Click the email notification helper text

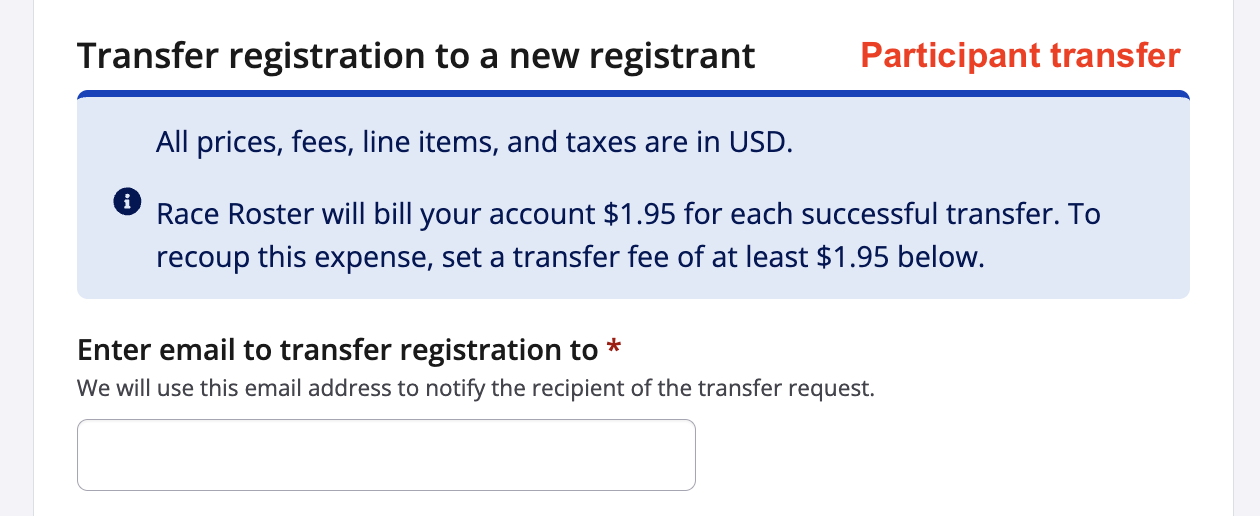pos(476,388)
